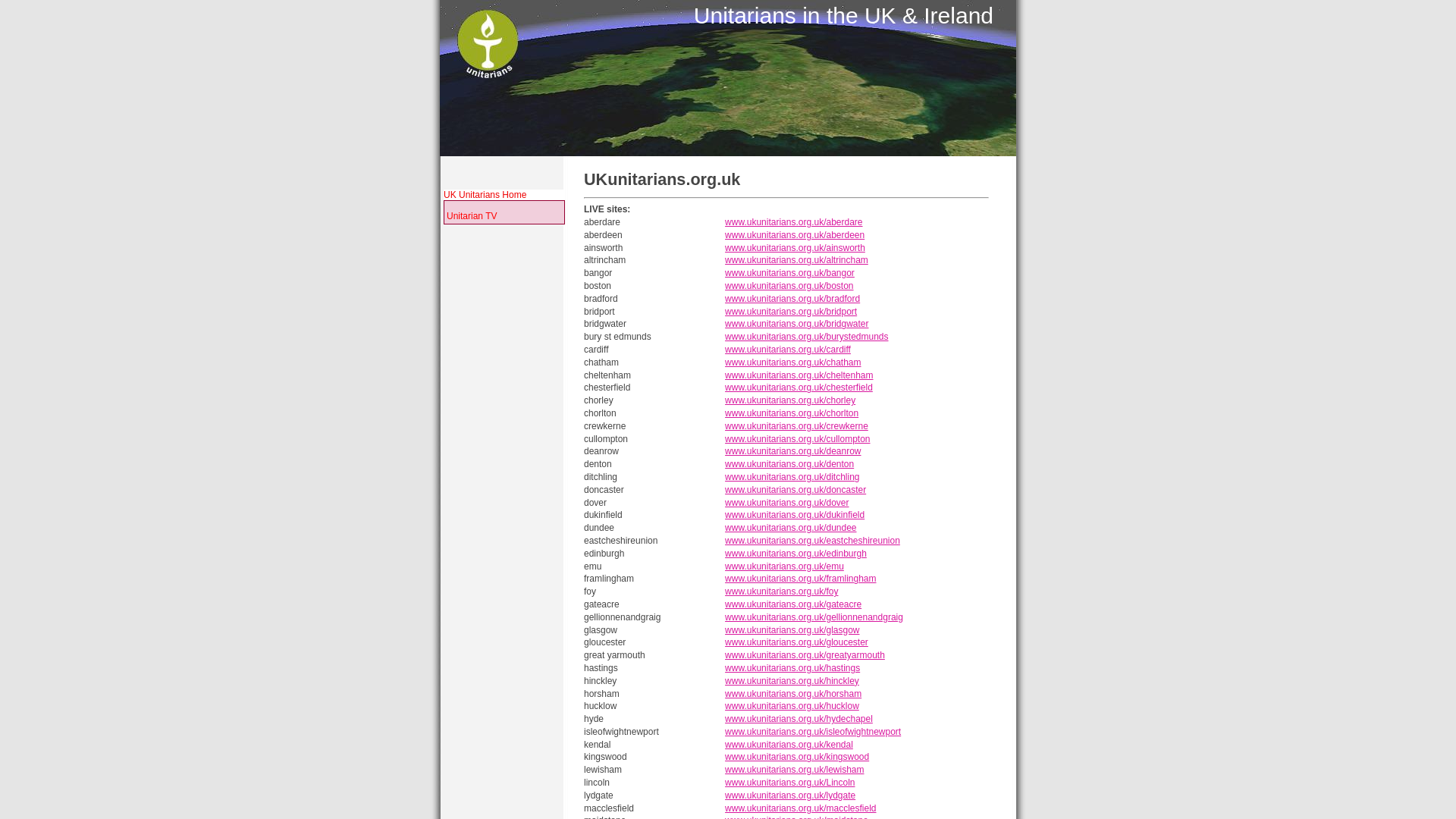The height and width of the screenshot is (819, 1456).
Task: Follow the altrincham URL link
Action: [x=796, y=260]
